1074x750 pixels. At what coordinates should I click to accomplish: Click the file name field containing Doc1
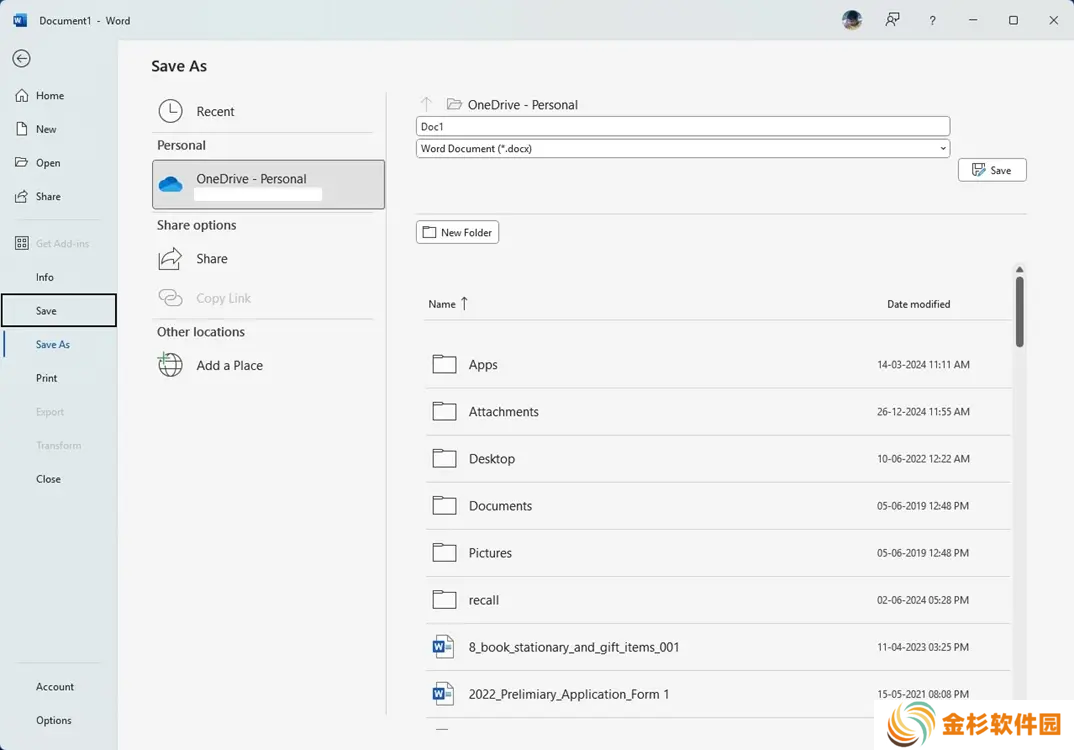coord(682,126)
